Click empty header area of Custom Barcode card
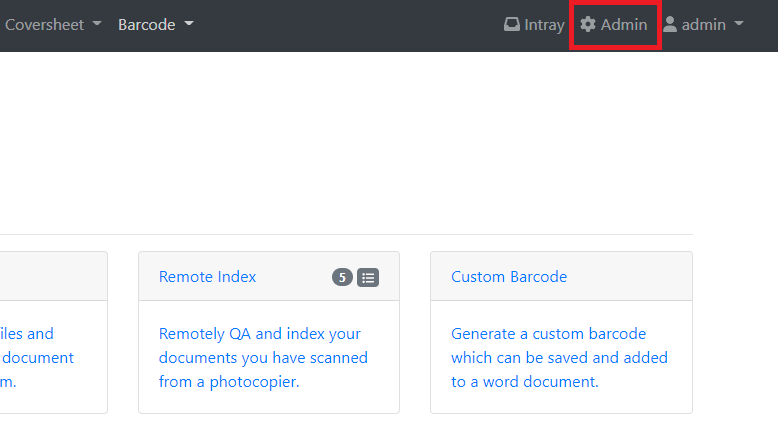Screen dimensions: 778x423 tap(630, 277)
